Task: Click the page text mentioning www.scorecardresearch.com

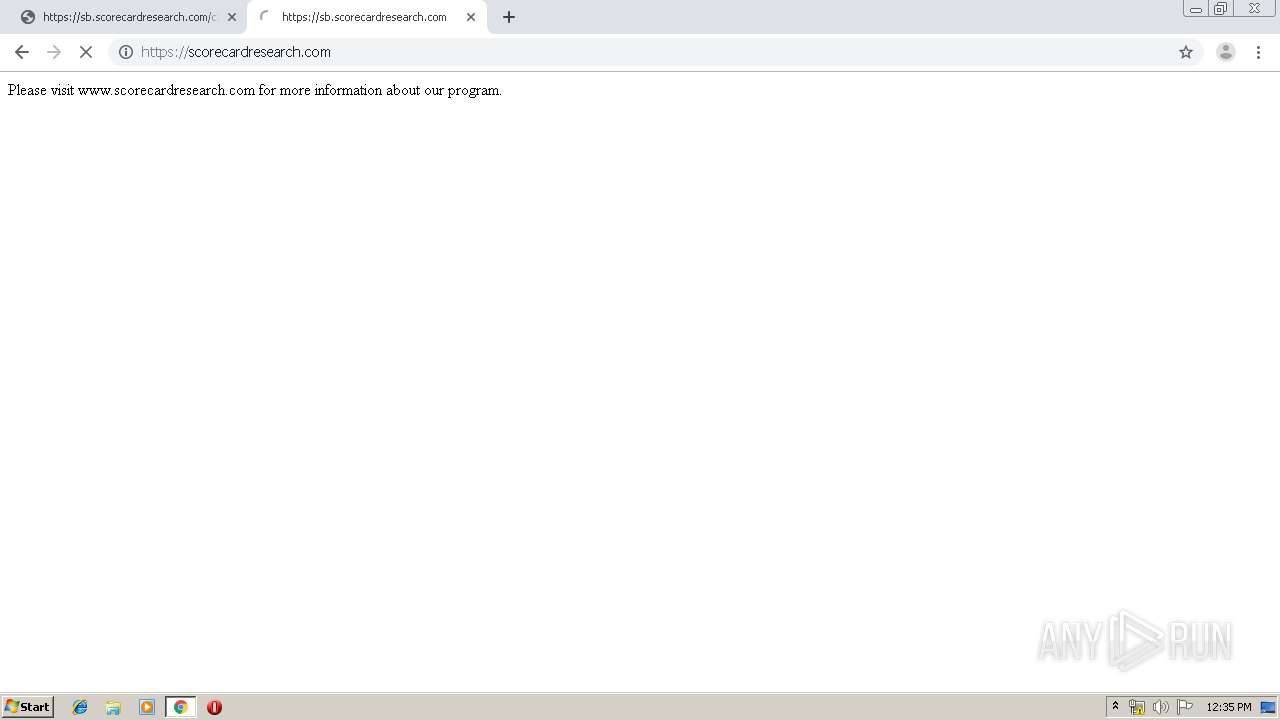Action: point(254,90)
